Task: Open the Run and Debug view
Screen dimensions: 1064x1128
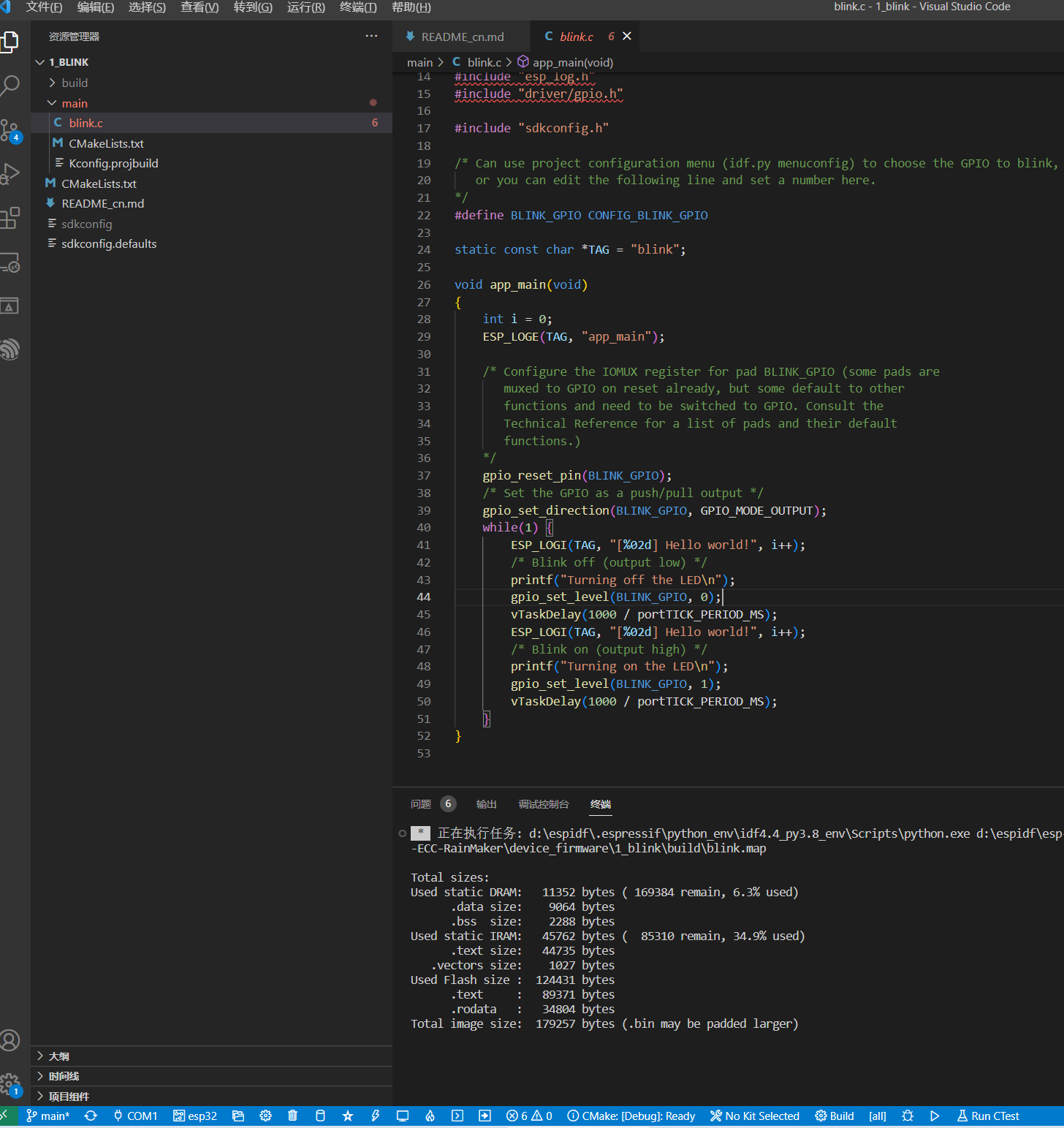Action: (10, 174)
